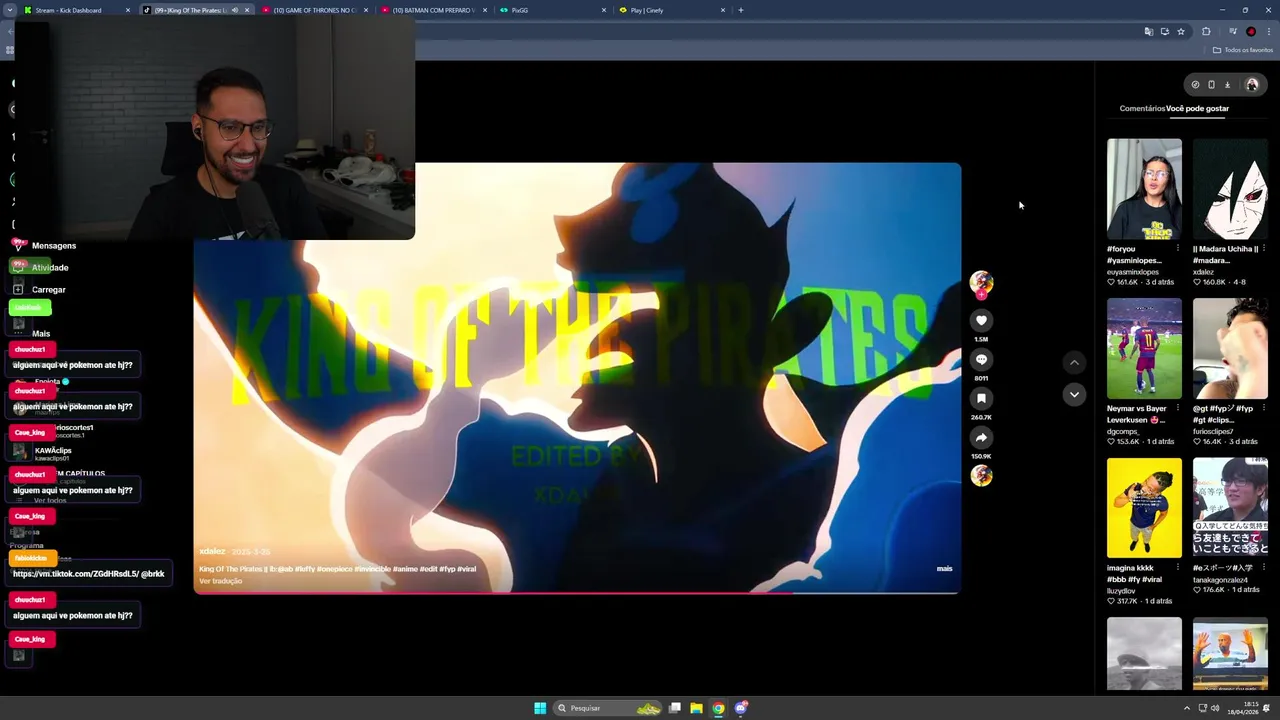Go to the next video
Viewport: 1280px width, 720px height.
(1074, 394)
